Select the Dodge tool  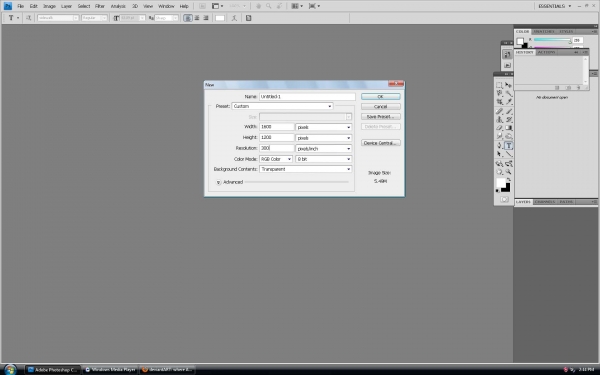tap(509, 136)
